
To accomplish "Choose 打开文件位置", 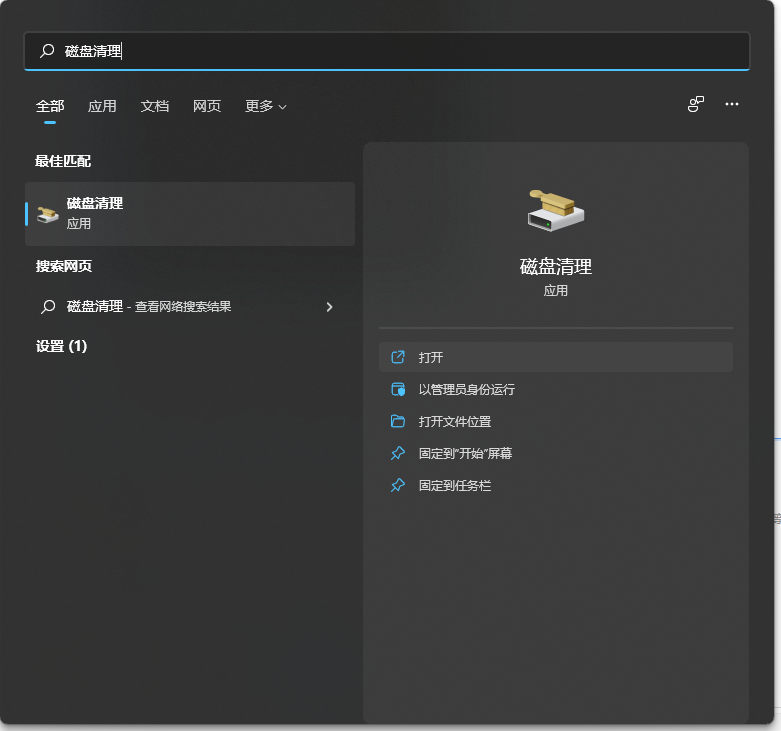I will (556, 421).
